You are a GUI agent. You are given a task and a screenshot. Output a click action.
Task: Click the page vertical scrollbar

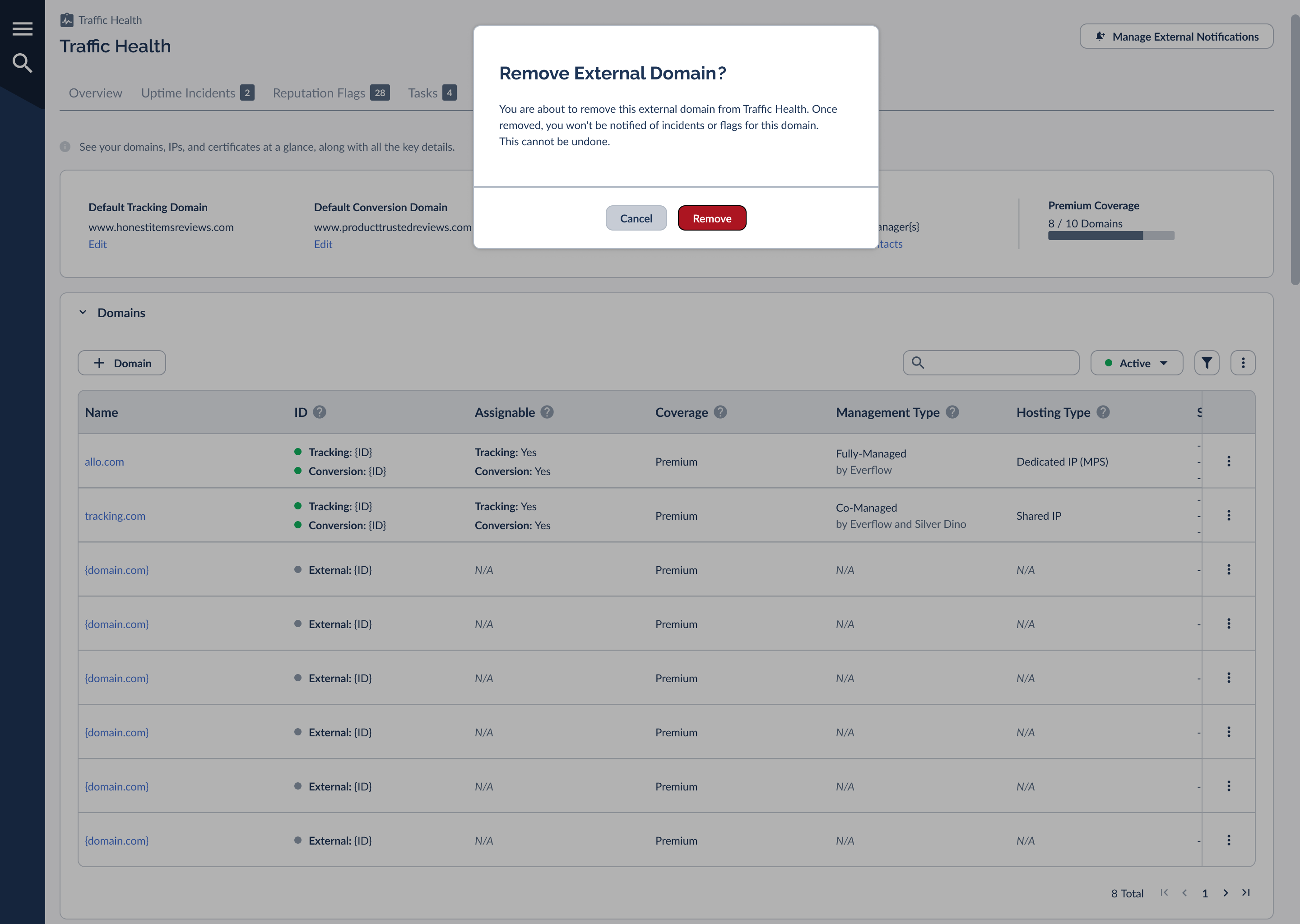click(1295, 149)
